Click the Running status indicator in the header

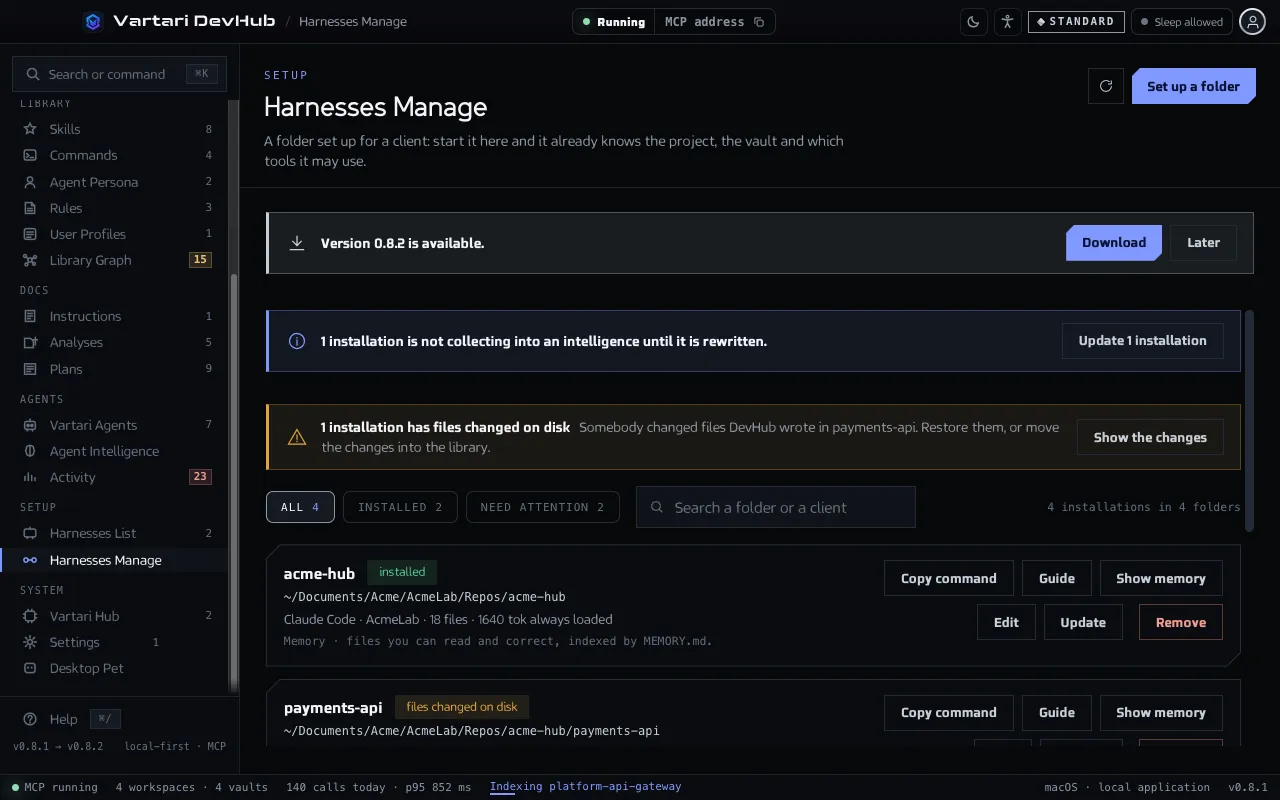[613, 22]
